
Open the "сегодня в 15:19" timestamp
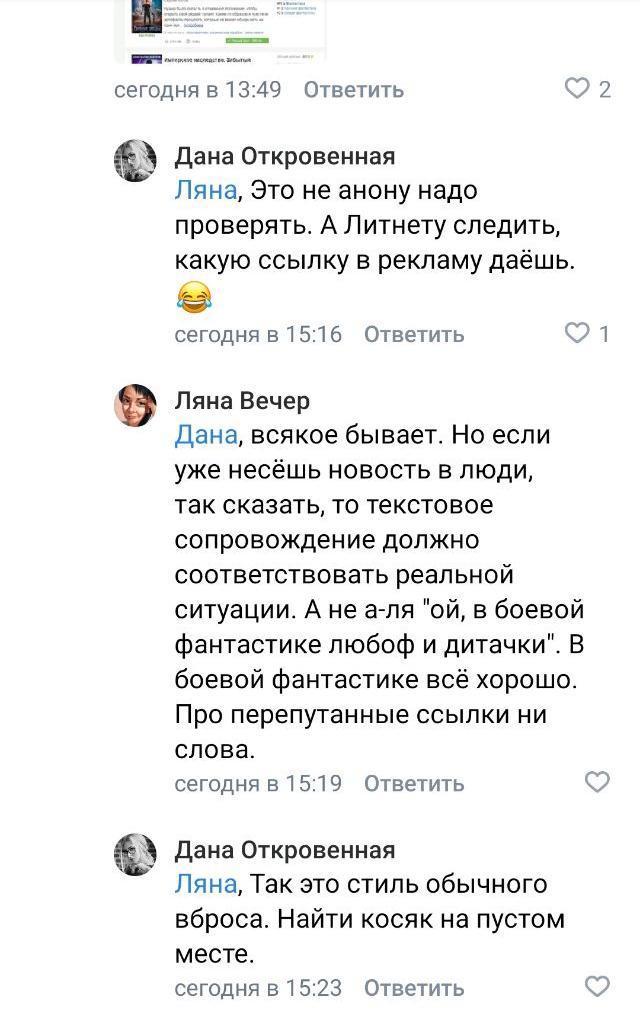[258, 784]
